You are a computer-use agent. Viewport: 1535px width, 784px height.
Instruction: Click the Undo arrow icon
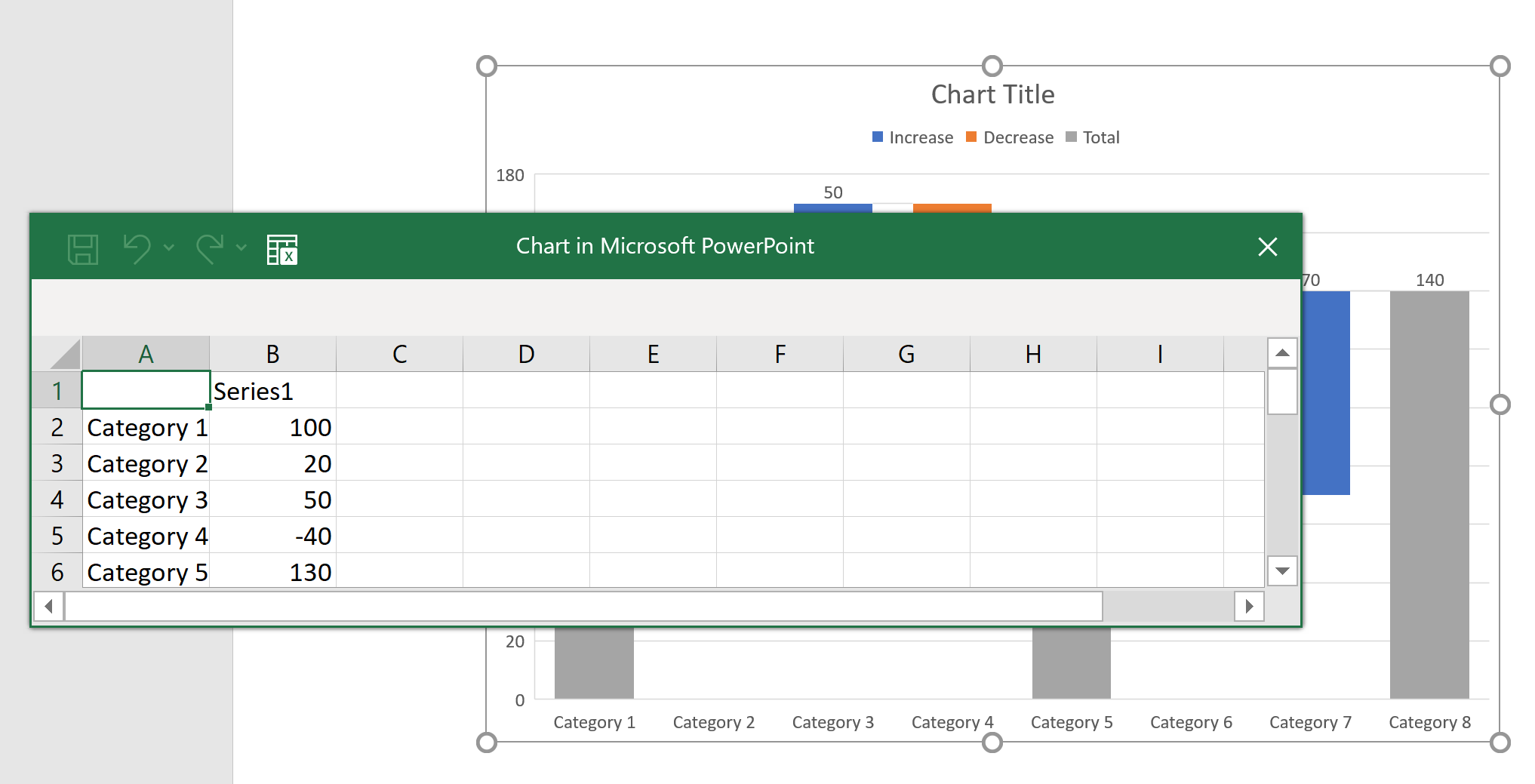[x=137, y=248]
